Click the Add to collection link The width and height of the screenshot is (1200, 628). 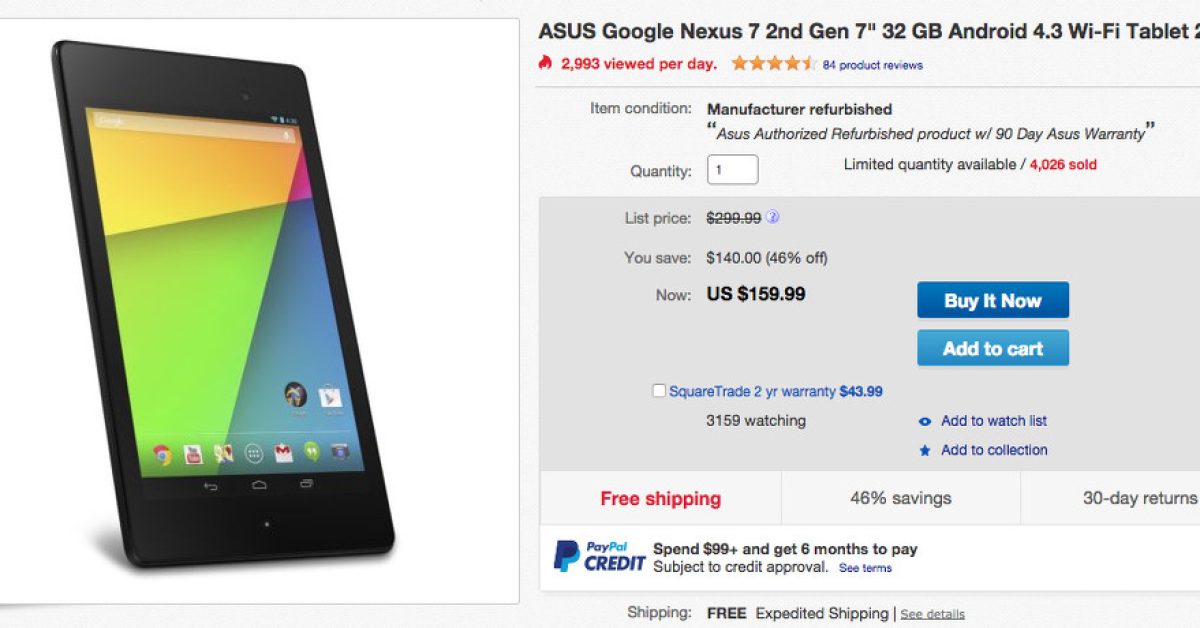(x=994, y=450)
